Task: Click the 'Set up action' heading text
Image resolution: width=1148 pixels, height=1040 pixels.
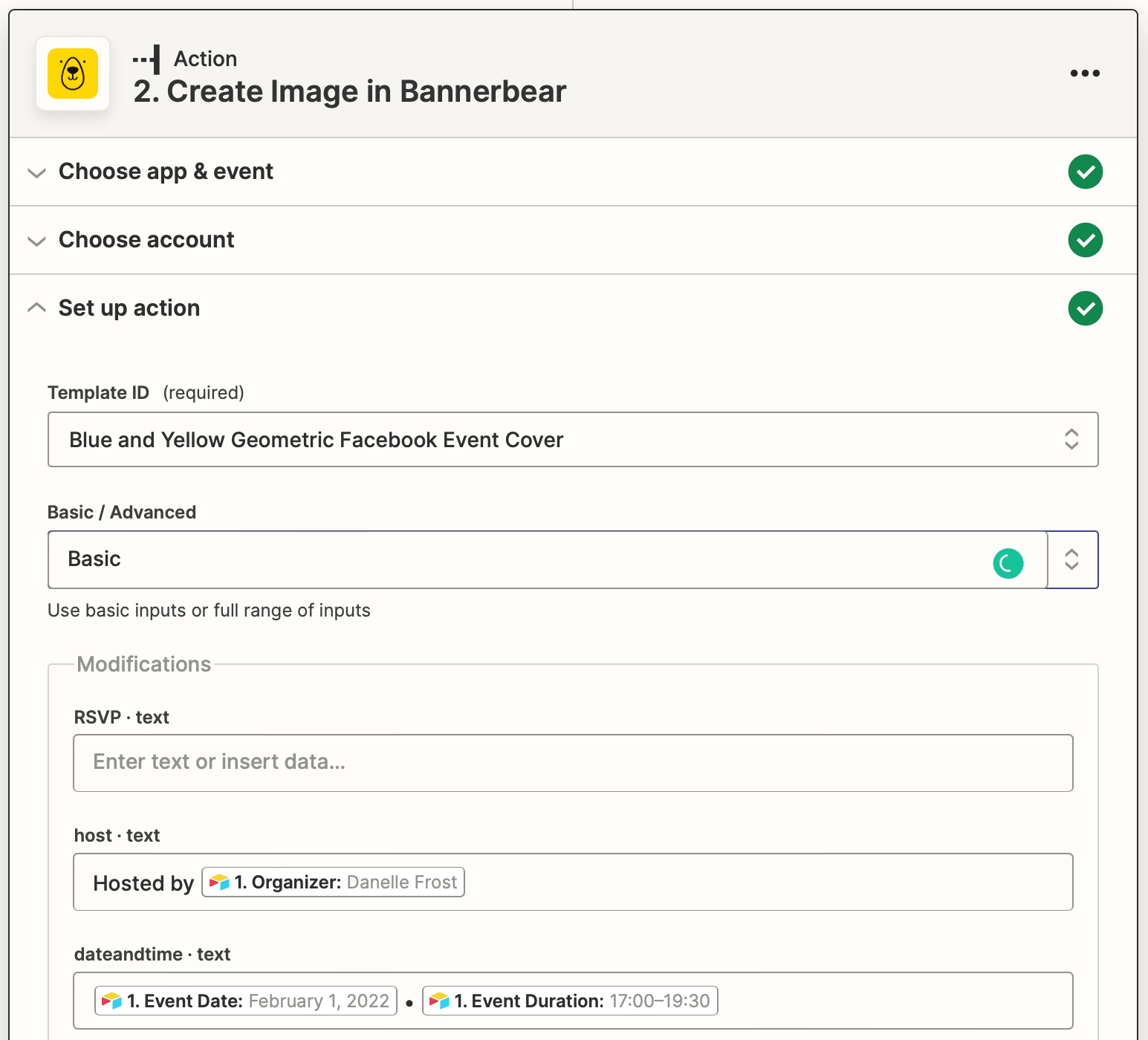Action: [x=129, y=308]
